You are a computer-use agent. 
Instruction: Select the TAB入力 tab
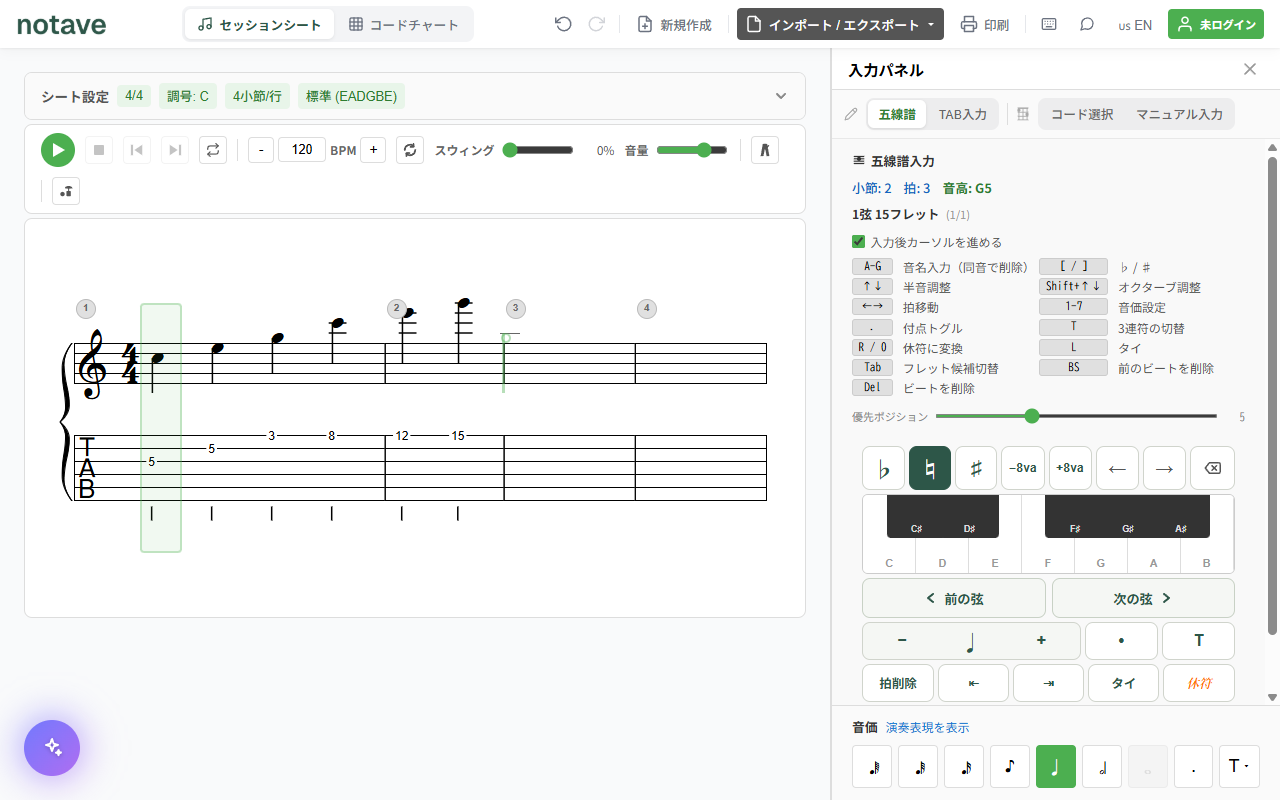click(962, 114)
